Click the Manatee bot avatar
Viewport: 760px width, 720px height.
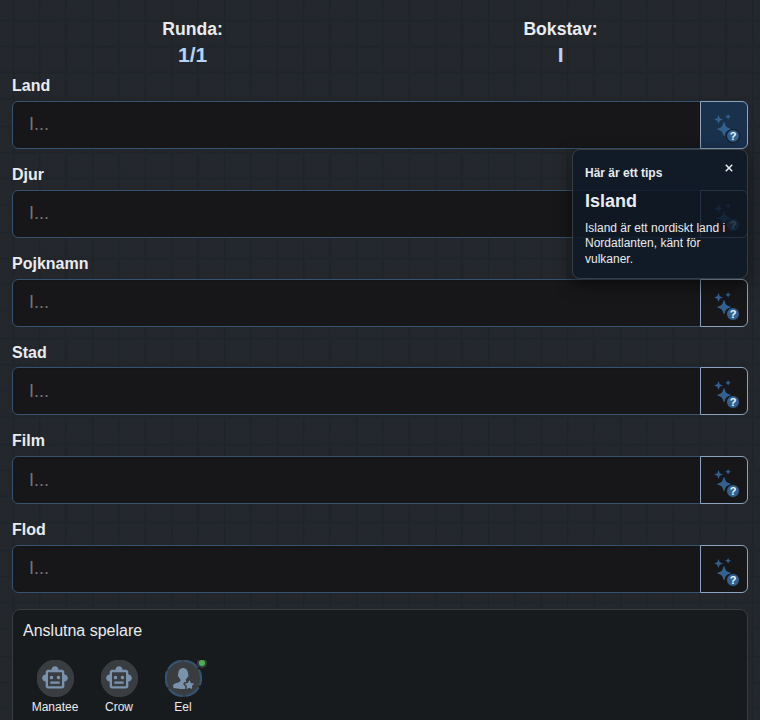coord(55,678)
